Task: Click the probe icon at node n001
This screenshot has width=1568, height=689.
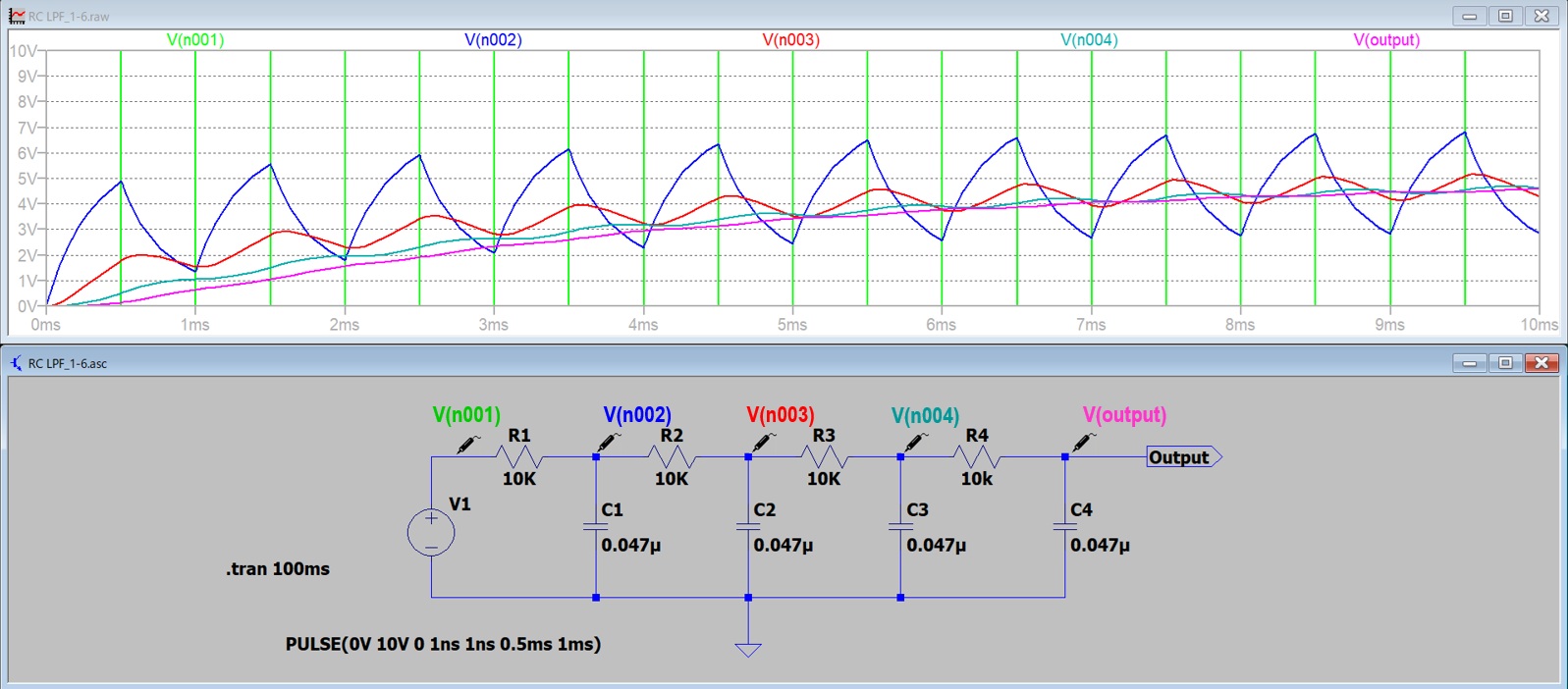Action: pos(468,444)
